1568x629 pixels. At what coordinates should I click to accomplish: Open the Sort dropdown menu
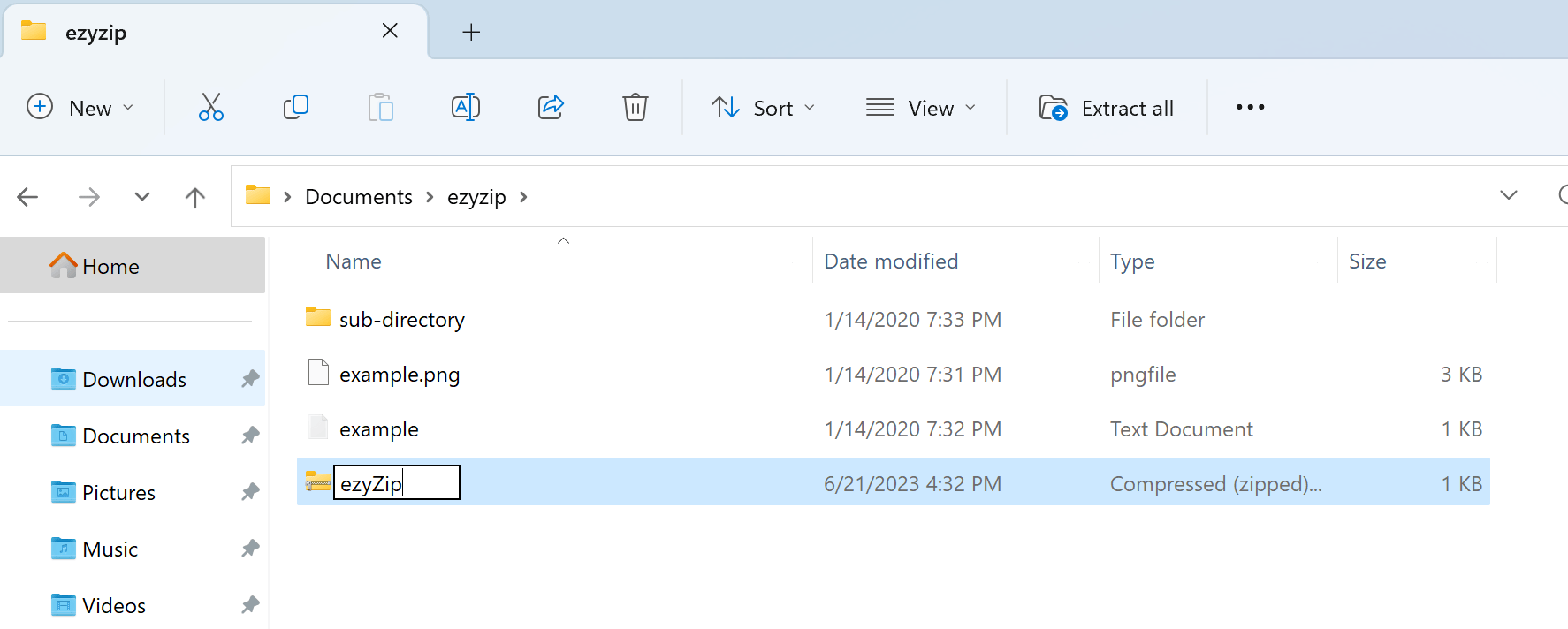pyautogui.click(x=764, y=108)
